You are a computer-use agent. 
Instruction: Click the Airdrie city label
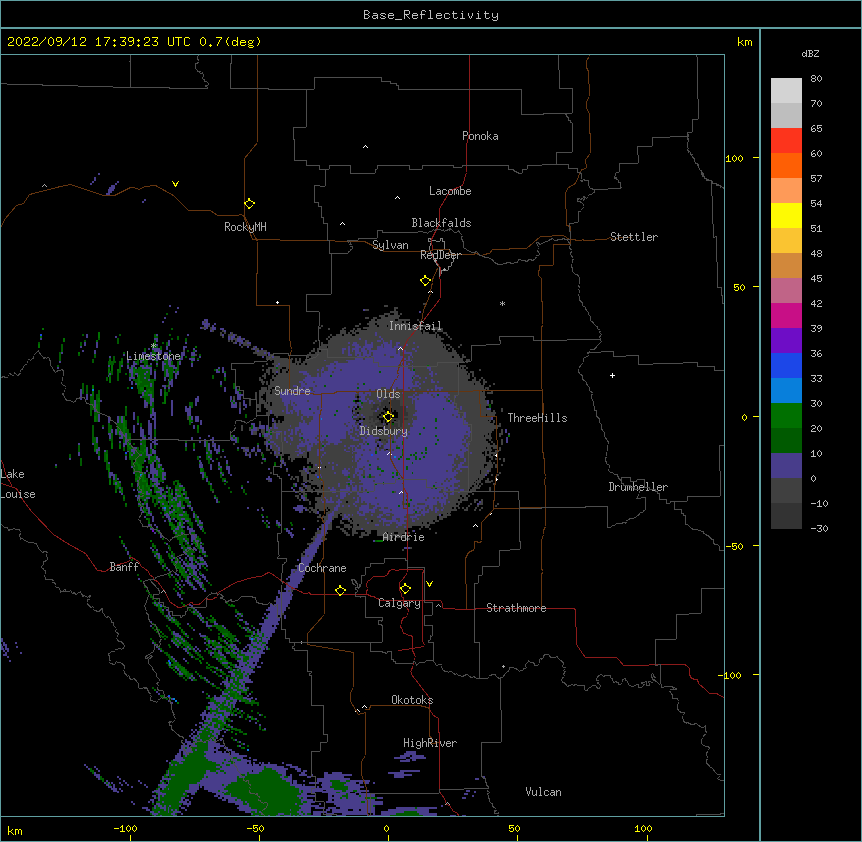tap(404, 537)
